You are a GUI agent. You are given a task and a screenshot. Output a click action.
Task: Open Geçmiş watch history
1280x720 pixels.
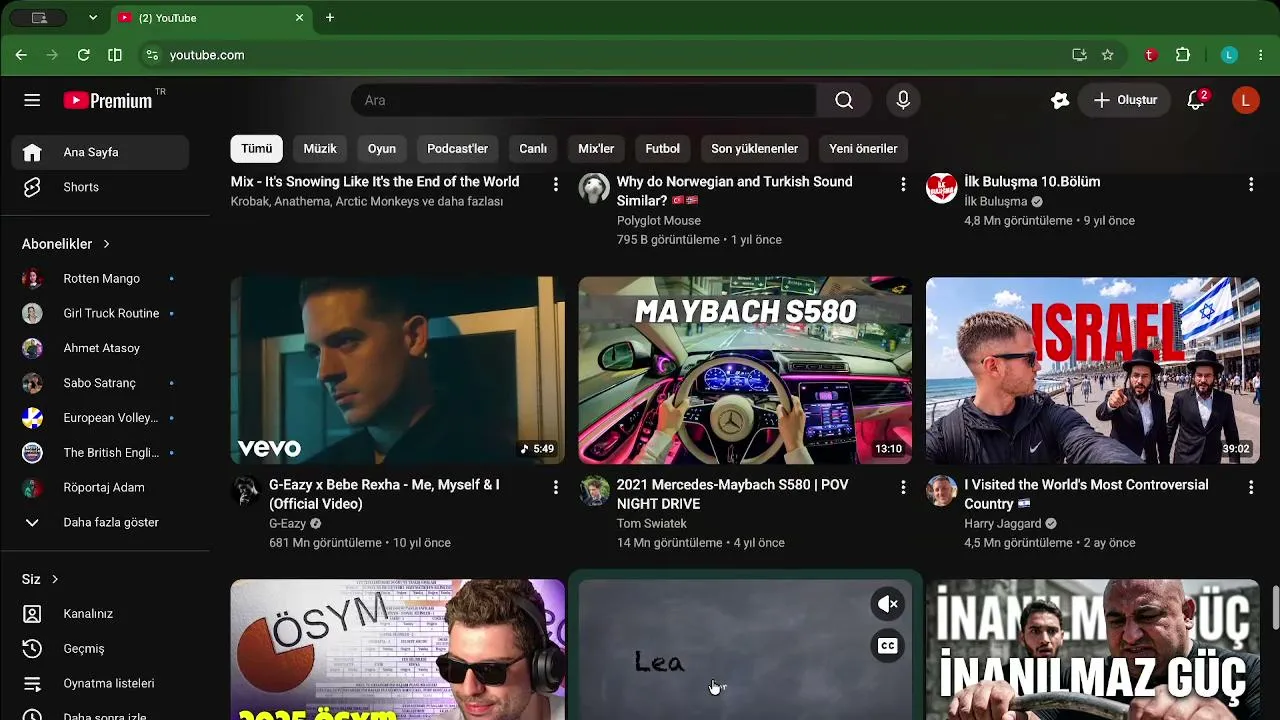[x=100, y=648]
